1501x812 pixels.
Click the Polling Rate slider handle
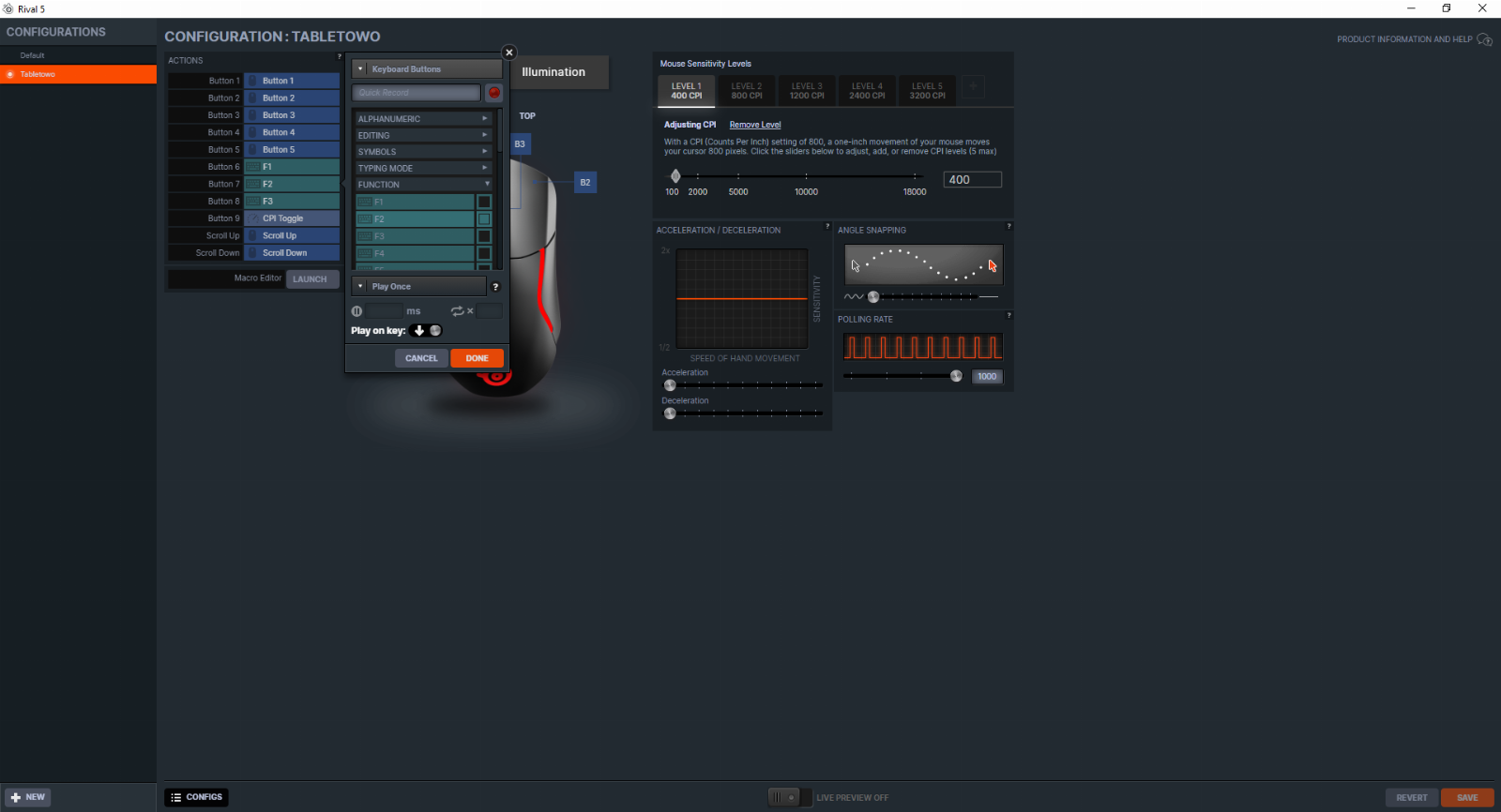click(x=956, y=376)
